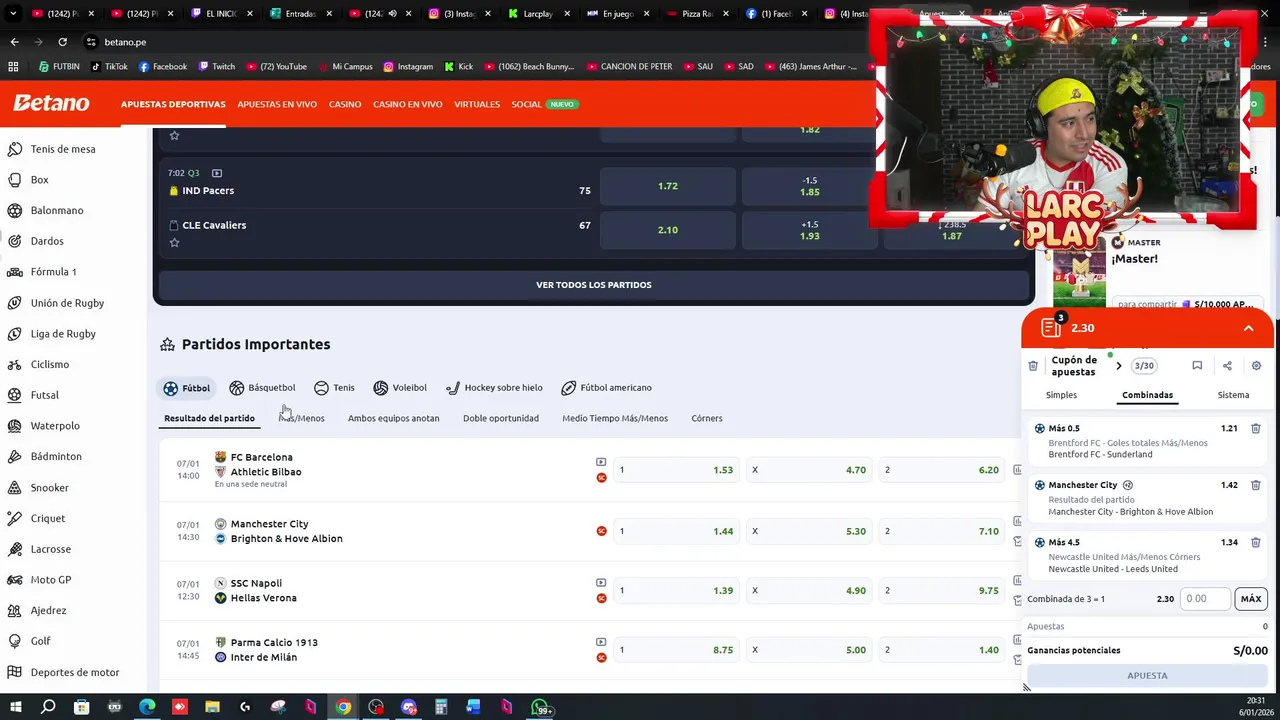
Task: Switch to the Córners market tab
Action: coord(707,418)
